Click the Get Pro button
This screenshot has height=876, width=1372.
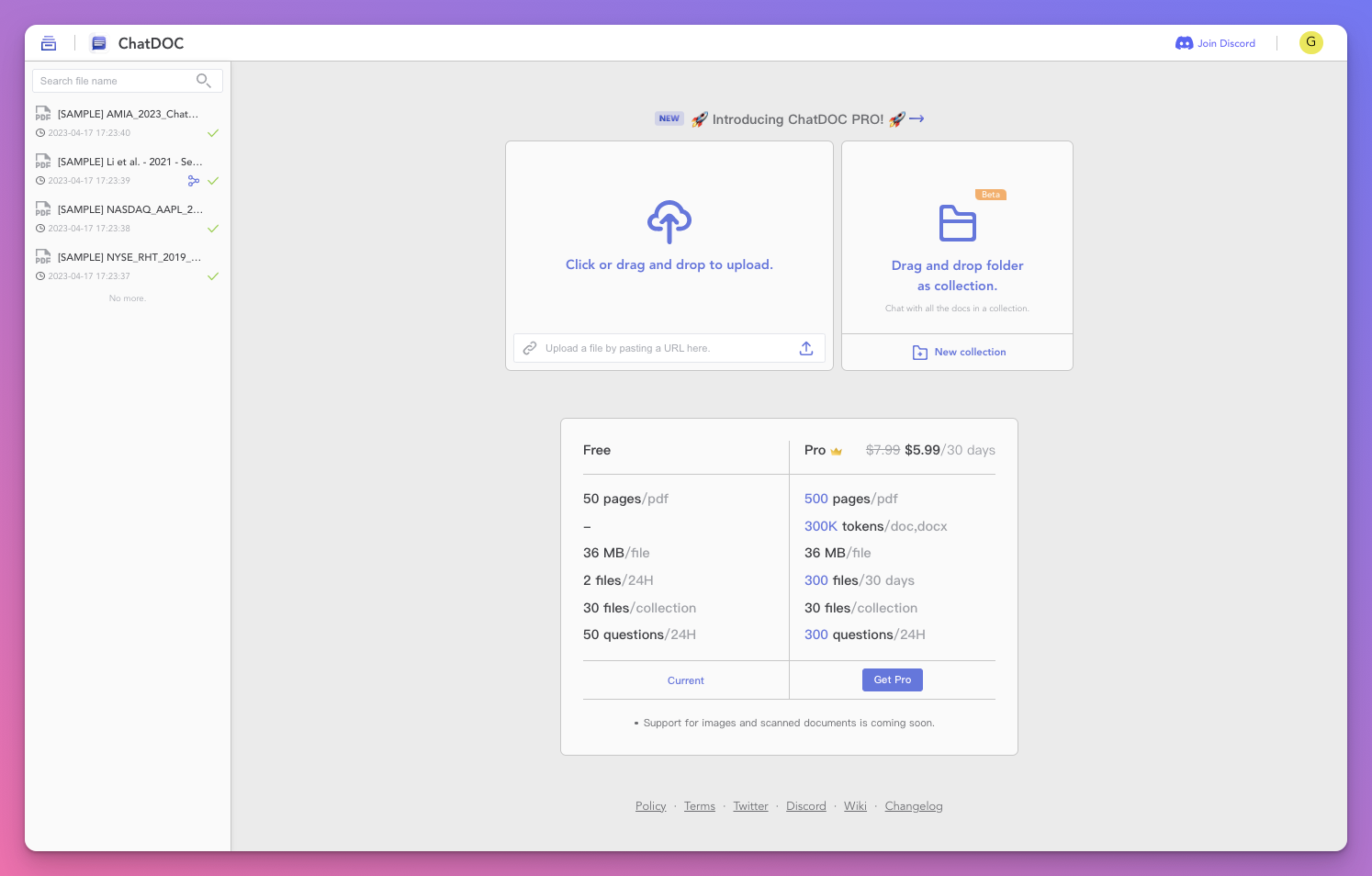pyautogui.click(x=892, y=679)
